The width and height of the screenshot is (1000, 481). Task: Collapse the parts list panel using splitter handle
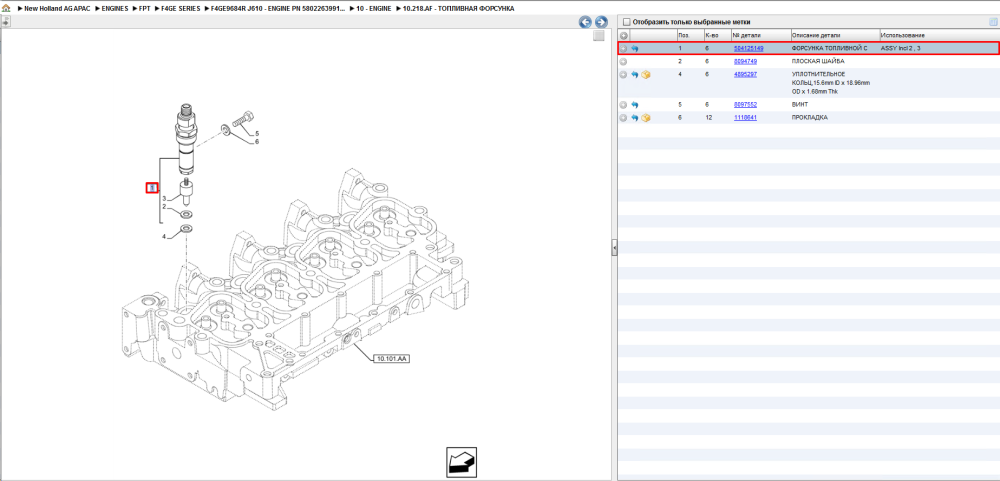[x=614, y=248]
